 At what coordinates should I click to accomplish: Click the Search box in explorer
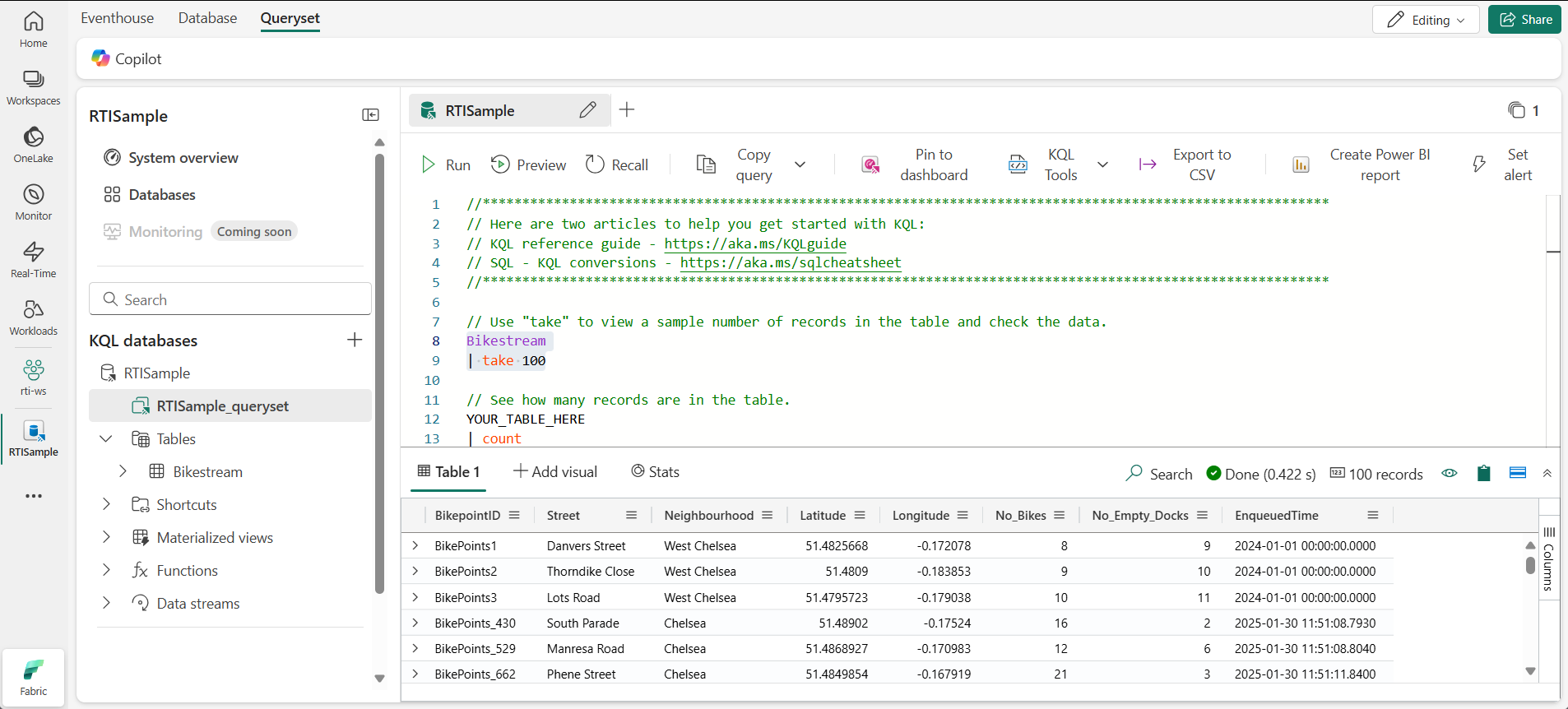(x=230, y=299)
